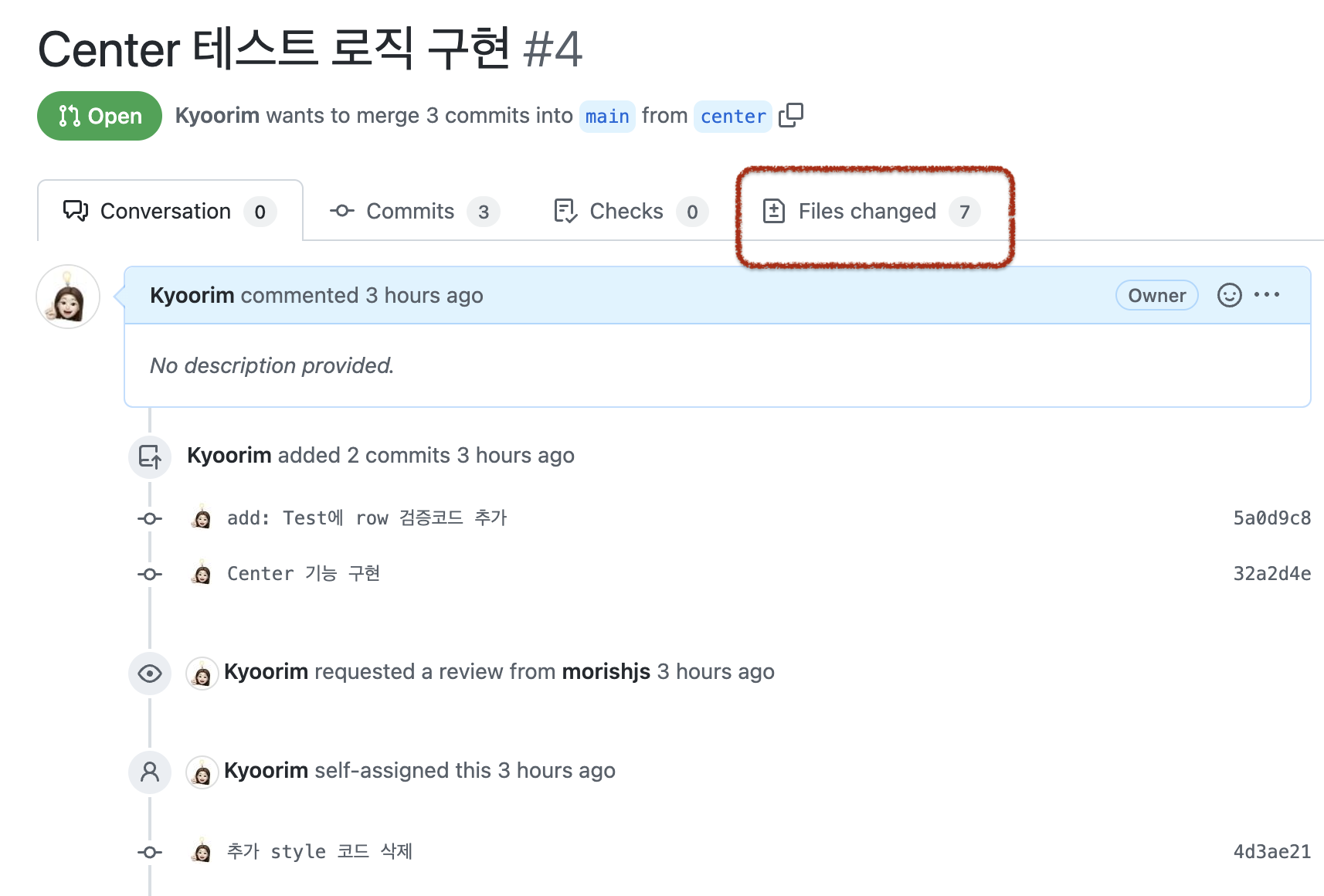Image resolution: width=1324 pixels, height=896 pixels.
Task: Click the eye icon beside the review request event
Action: [149, 674]
